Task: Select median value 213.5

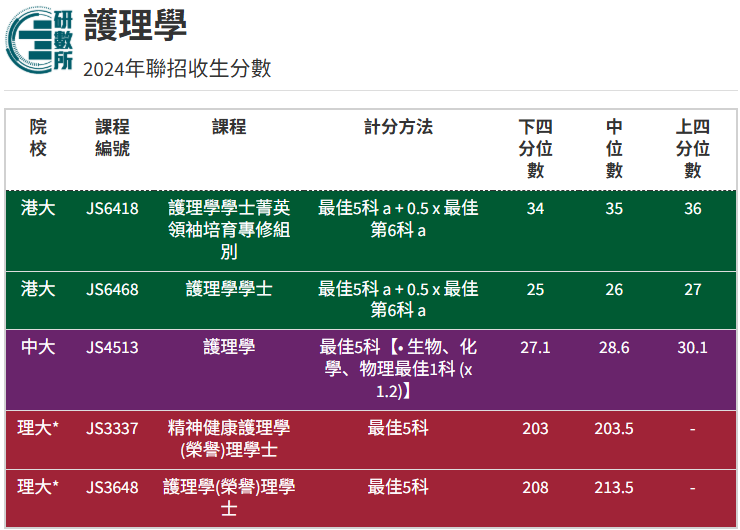Action: [x=614, y=488]
